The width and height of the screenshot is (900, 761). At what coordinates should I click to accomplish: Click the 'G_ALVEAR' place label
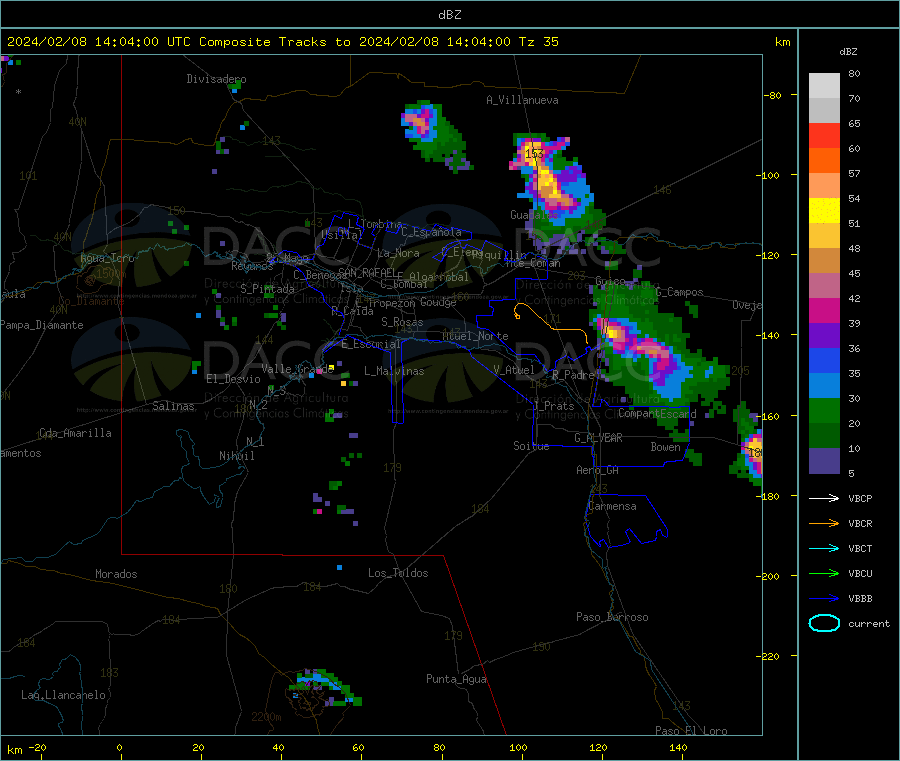[x=598, y=438]
